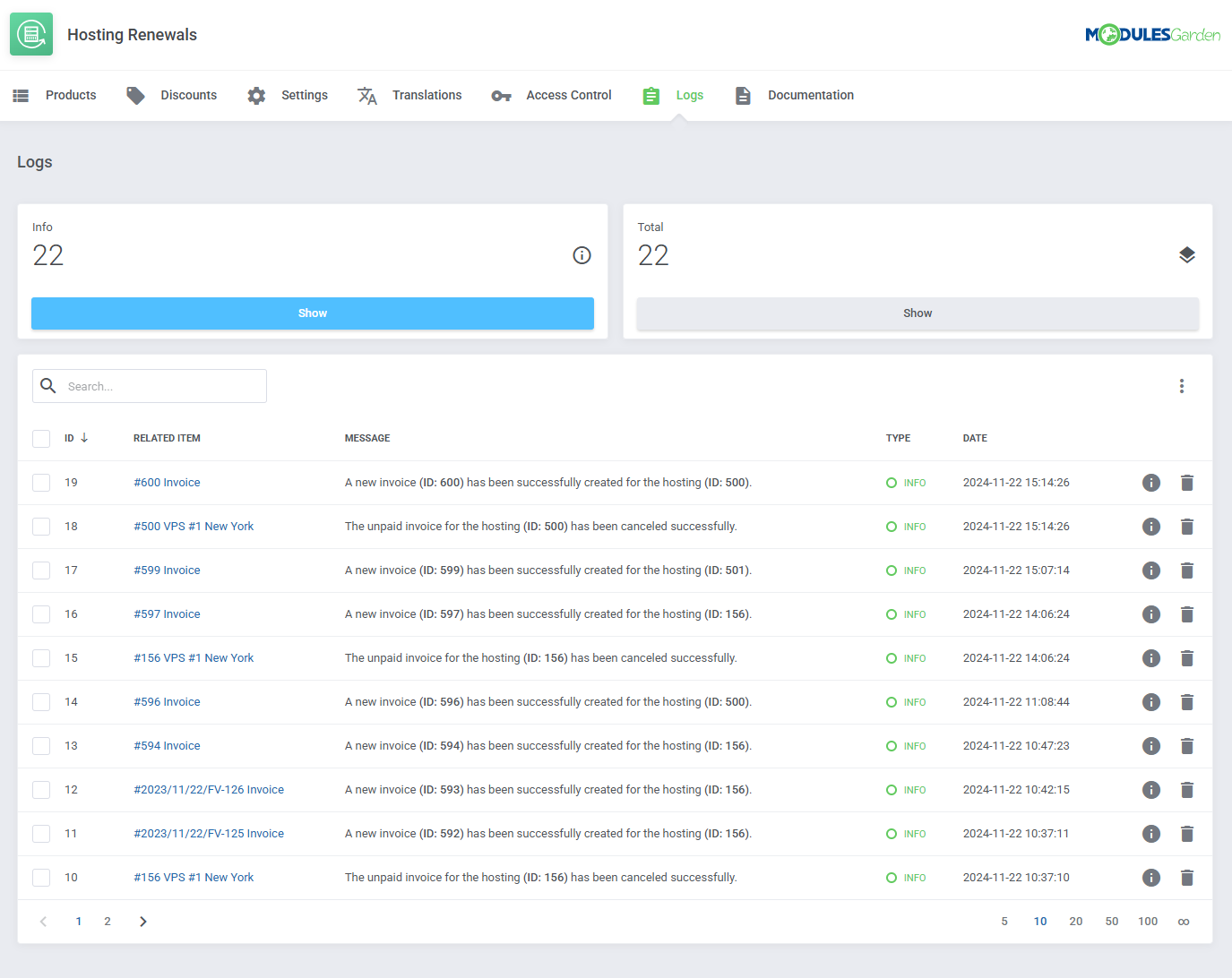Delete log entry 19

pos(1187,483)
